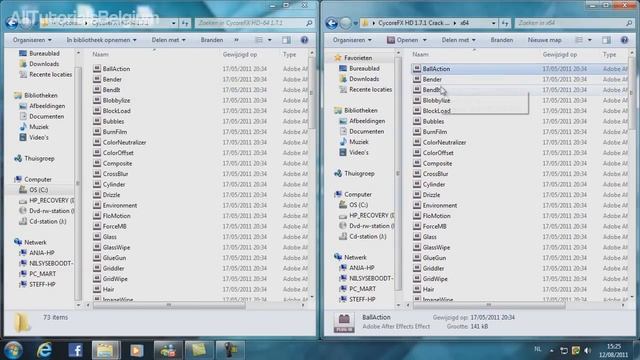Click horizontal scrollbar in the right window
This screenshot has width=640, height=360.
pyautogui.click(x=489, y=305)
